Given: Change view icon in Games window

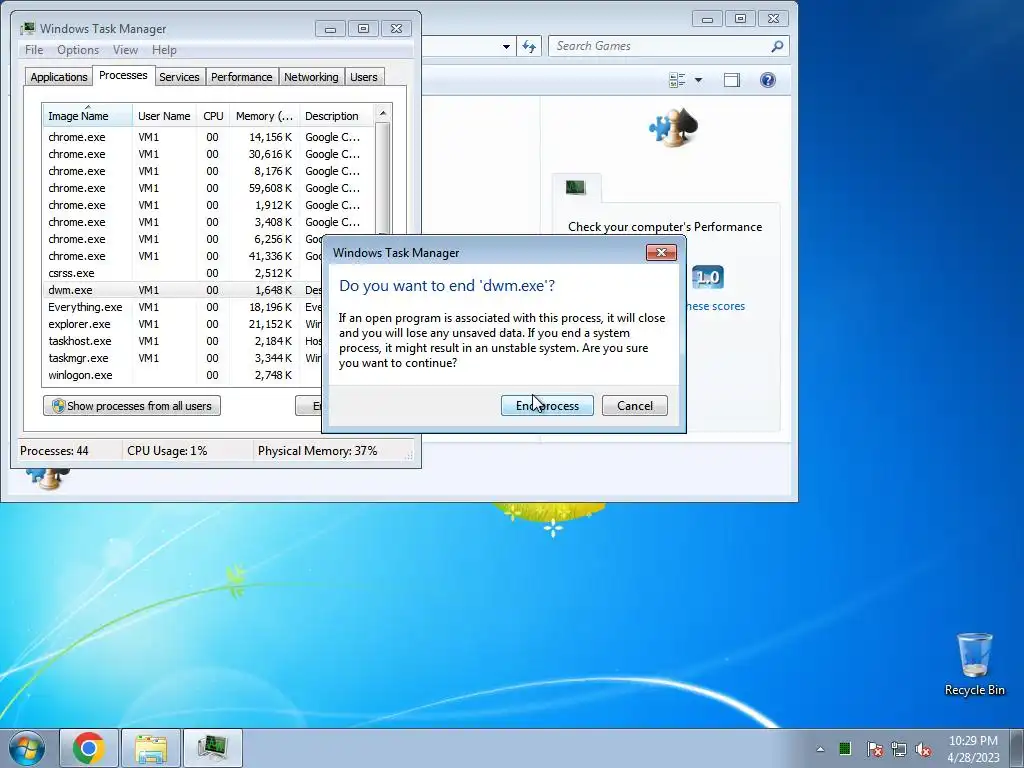Looking at the screenshot, I should point(677,80).
